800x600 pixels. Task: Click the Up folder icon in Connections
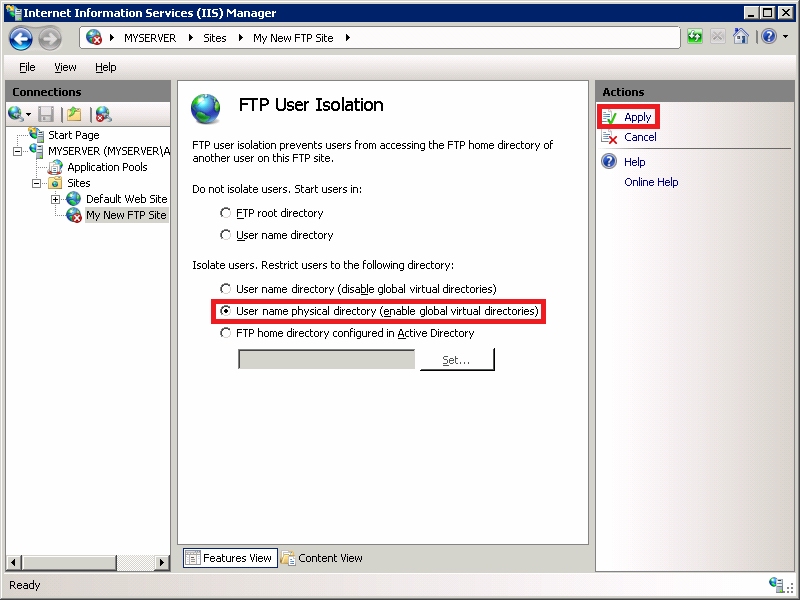(74, 114)
